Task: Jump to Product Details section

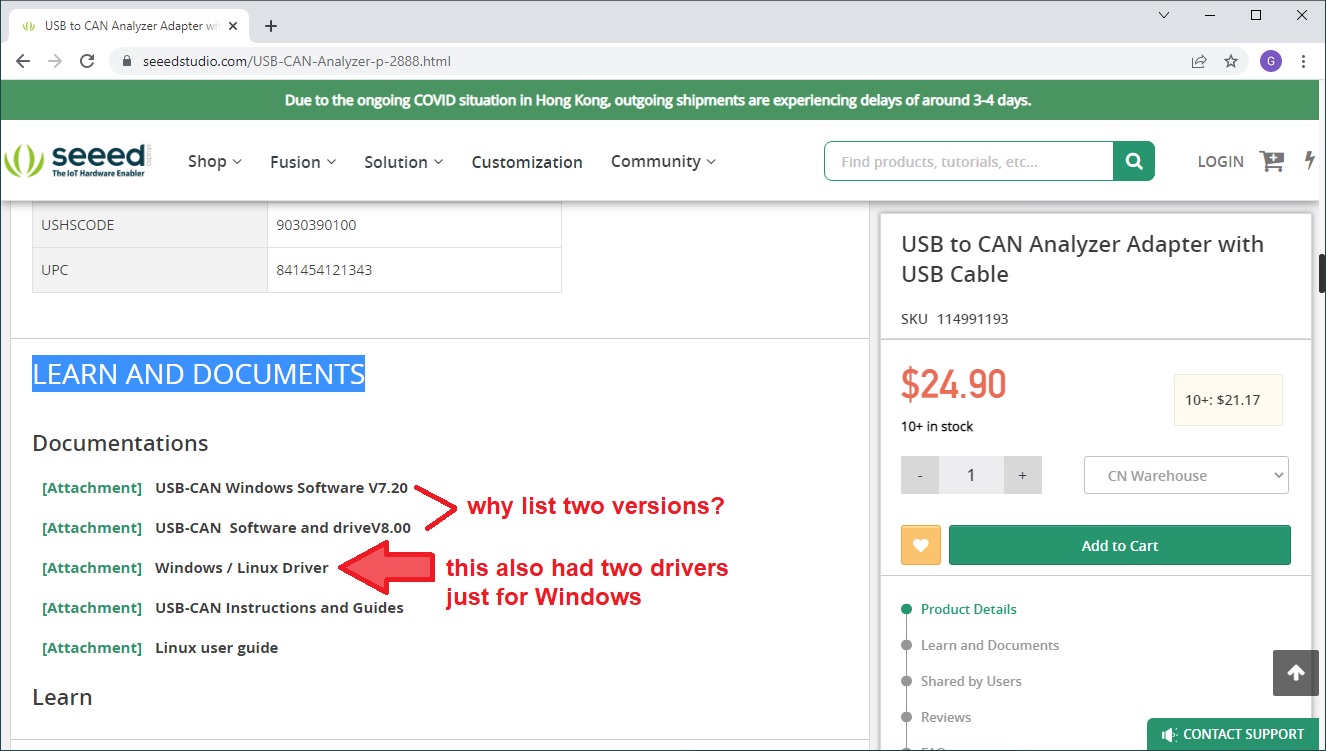Action: click(x=968, y=609)
